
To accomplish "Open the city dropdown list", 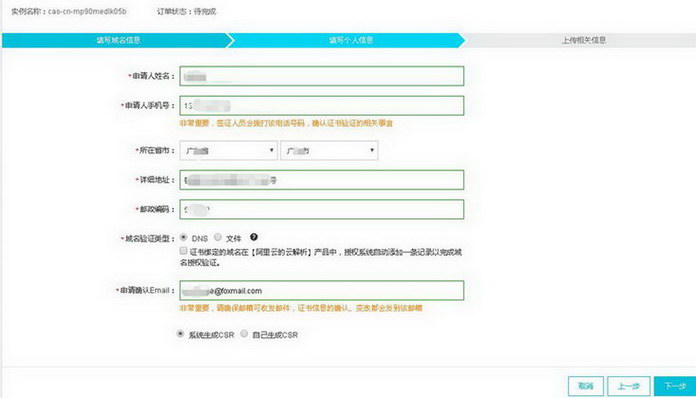I will [329, 150].
